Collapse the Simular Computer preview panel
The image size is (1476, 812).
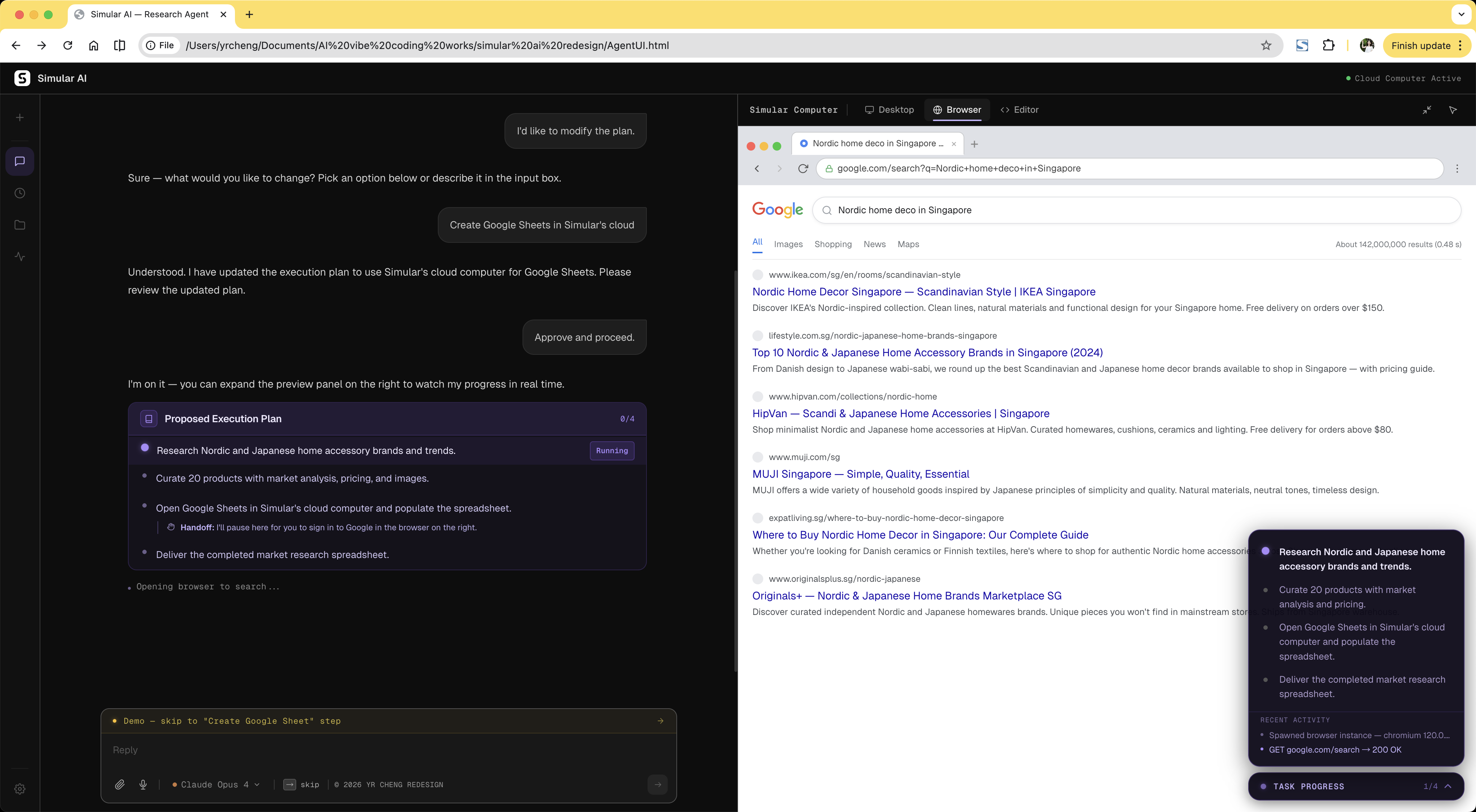(1427, 110)
